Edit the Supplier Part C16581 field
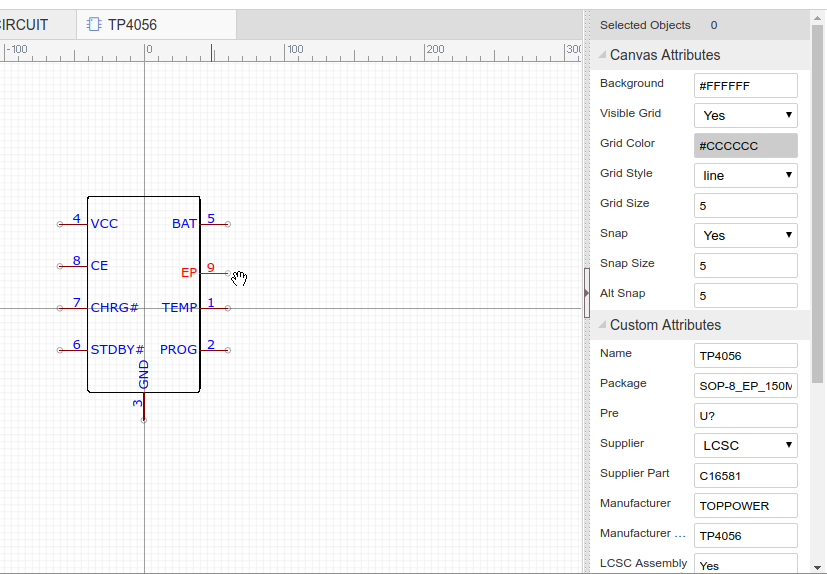The image size is (827, 574). (x=745, y=476)
